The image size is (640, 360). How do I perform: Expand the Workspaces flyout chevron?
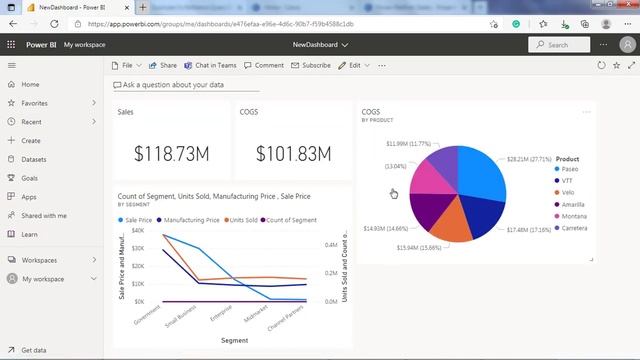94,260
